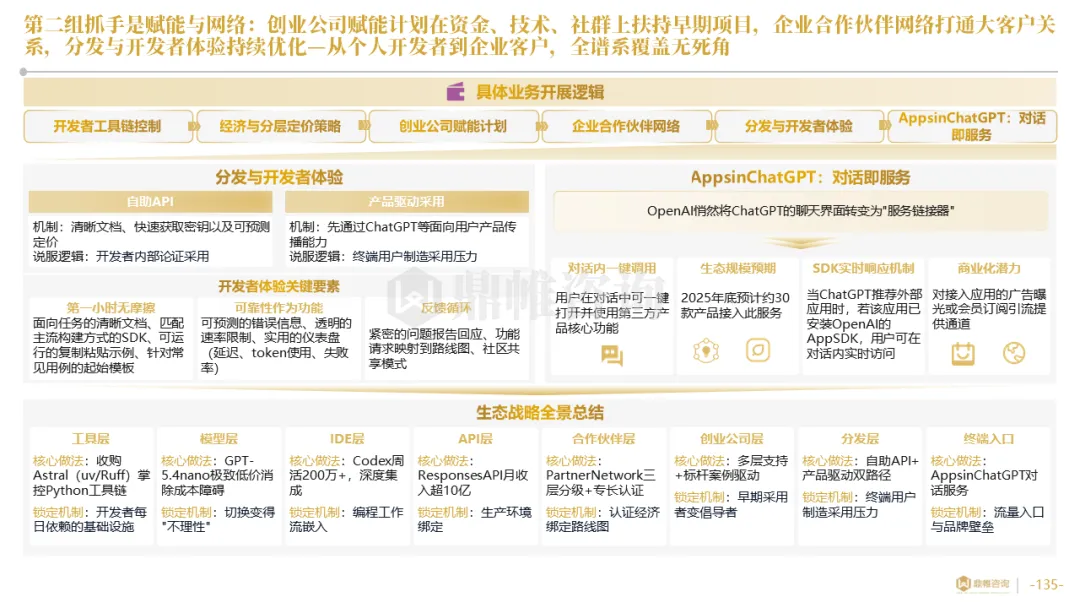Click the 工具层 column title
This screenshot has height=608, width=1080.
pos(91,439)
